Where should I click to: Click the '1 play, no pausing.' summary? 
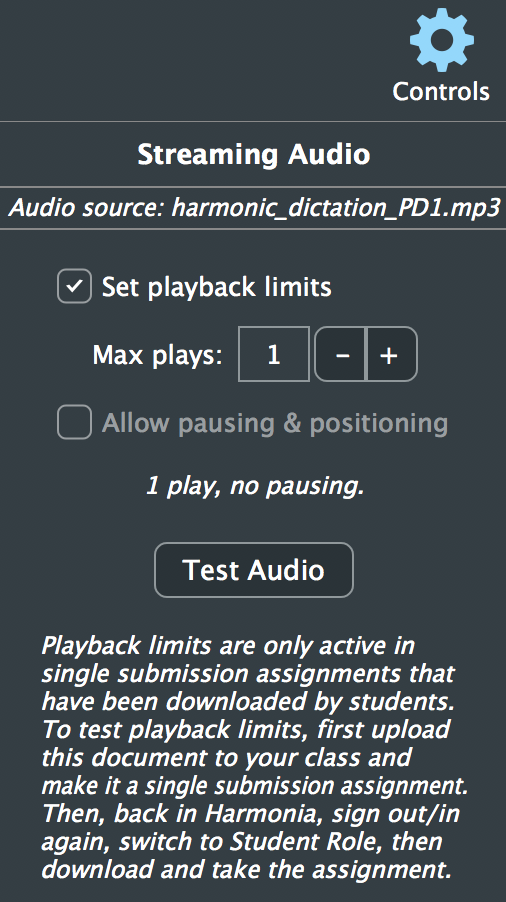(255, 487)
